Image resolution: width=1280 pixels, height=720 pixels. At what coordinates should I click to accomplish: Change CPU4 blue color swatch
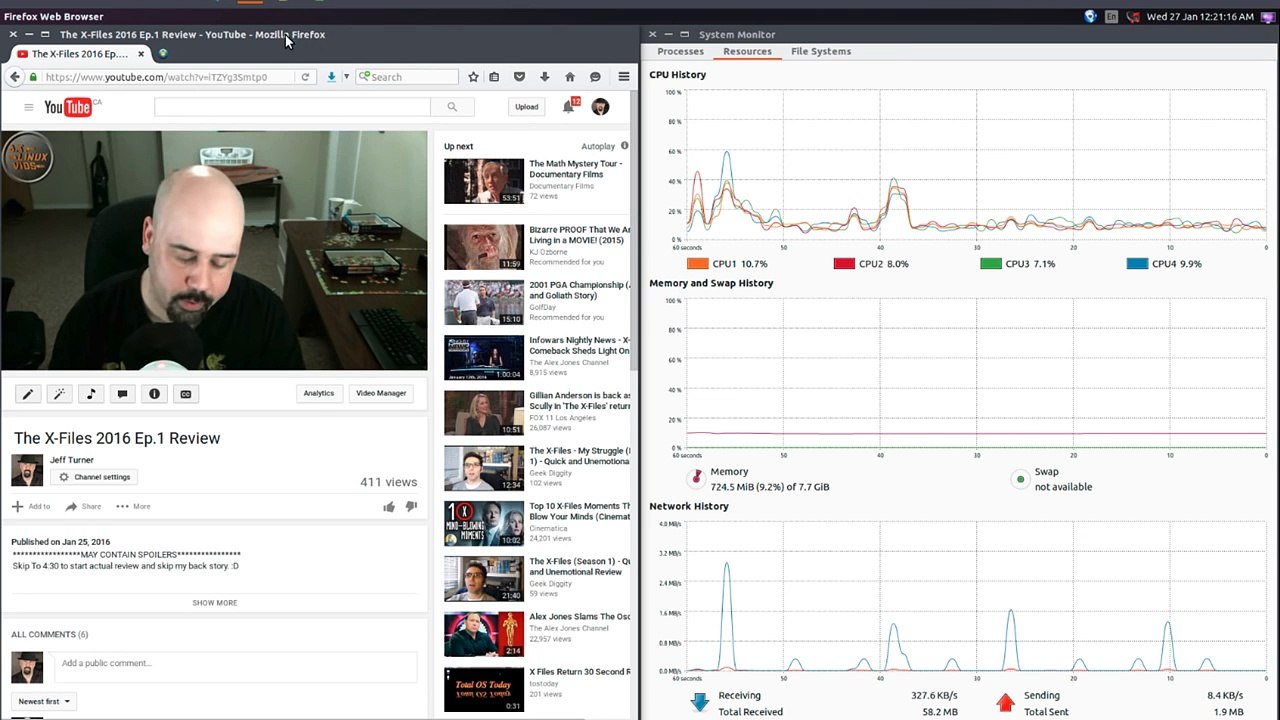[x=1137, y=264]
